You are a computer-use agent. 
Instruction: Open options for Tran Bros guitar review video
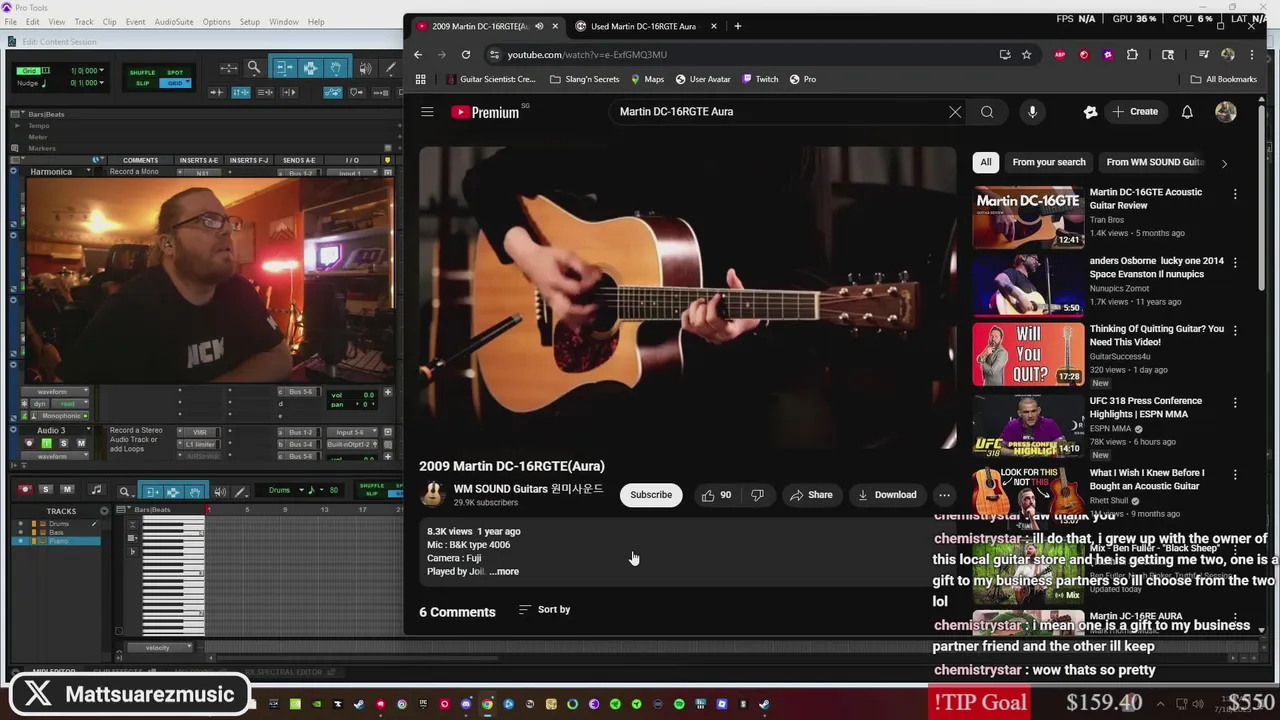(1235, 194)
